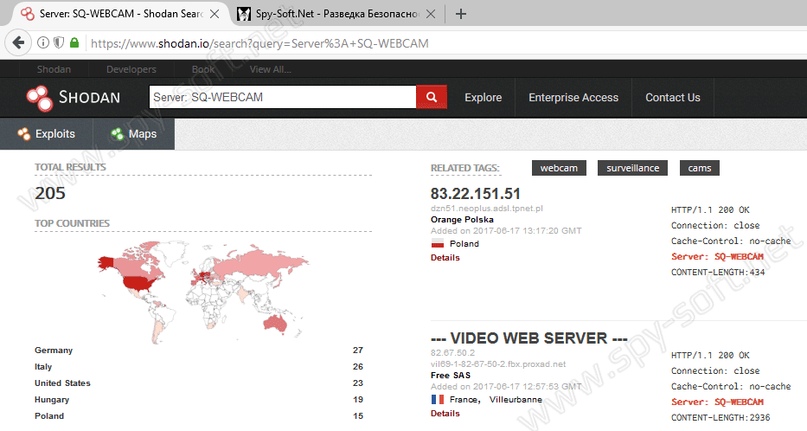Open the Maps tab
The image size is (807, 431).
[x=134, y=134]
